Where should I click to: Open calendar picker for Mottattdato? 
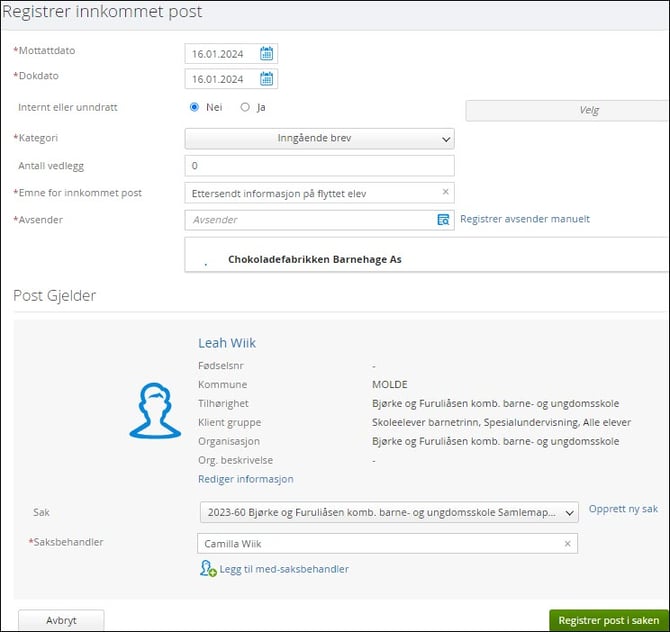[267, 54]
